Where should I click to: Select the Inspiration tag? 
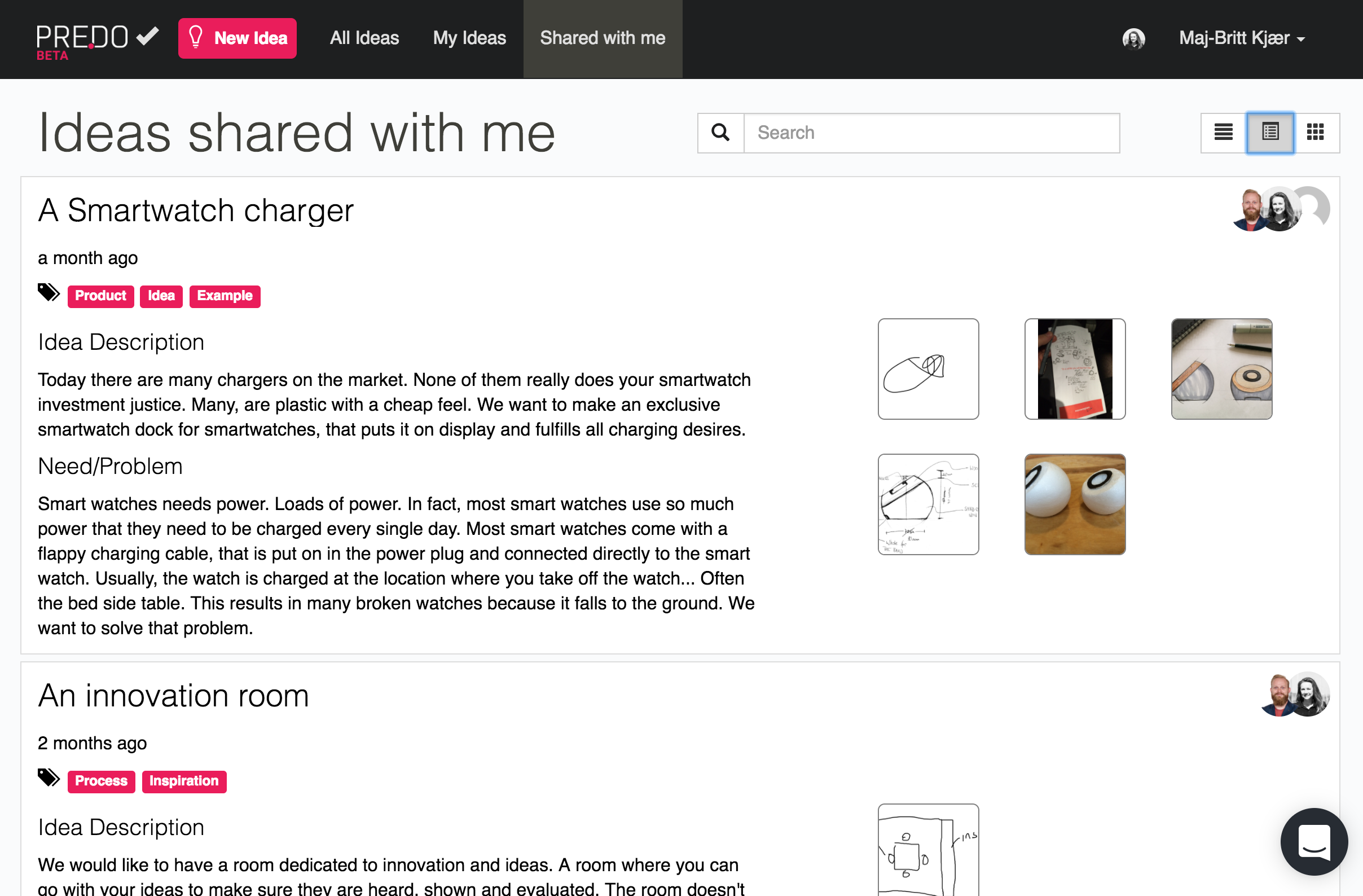tap(184, 781)
